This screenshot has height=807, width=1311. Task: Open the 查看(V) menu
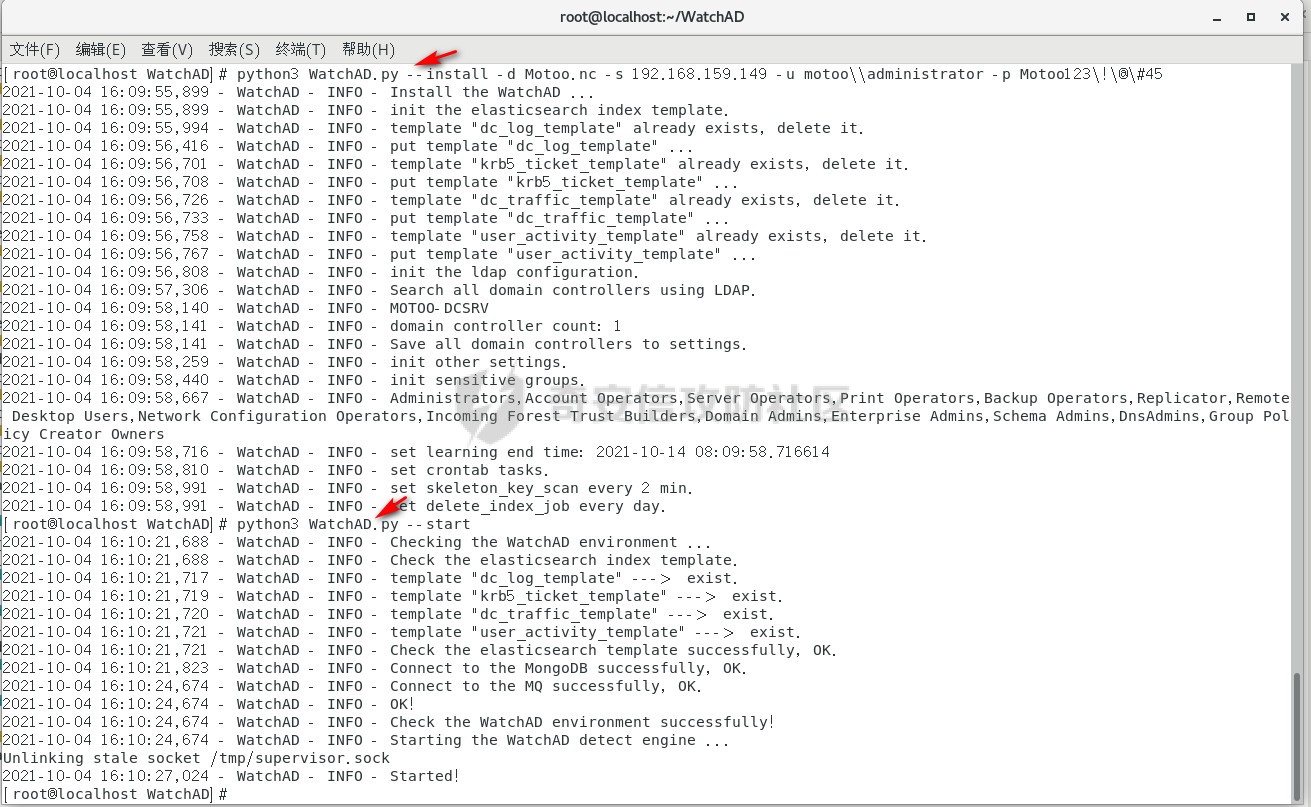(167, 49)
